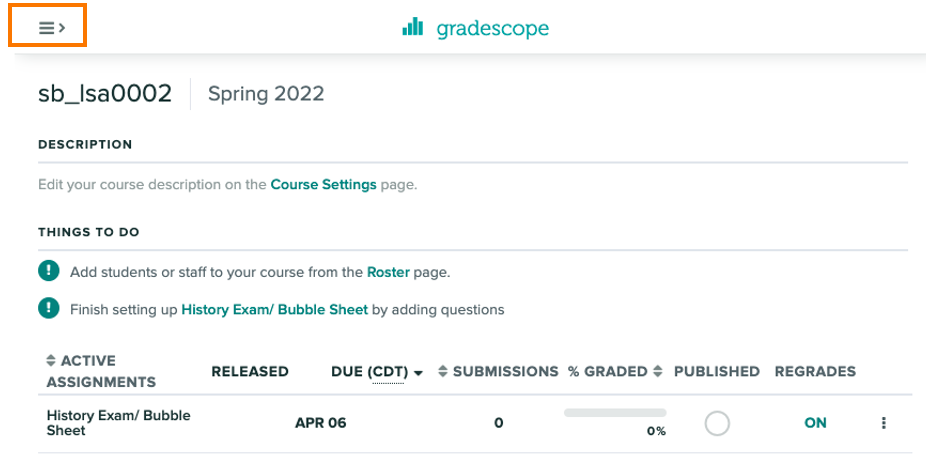
Task: Open the Roster page link
Action: [388, 272]
